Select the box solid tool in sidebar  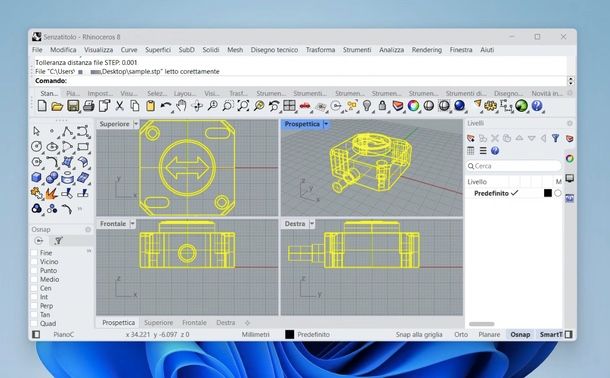tap(37, 178)
